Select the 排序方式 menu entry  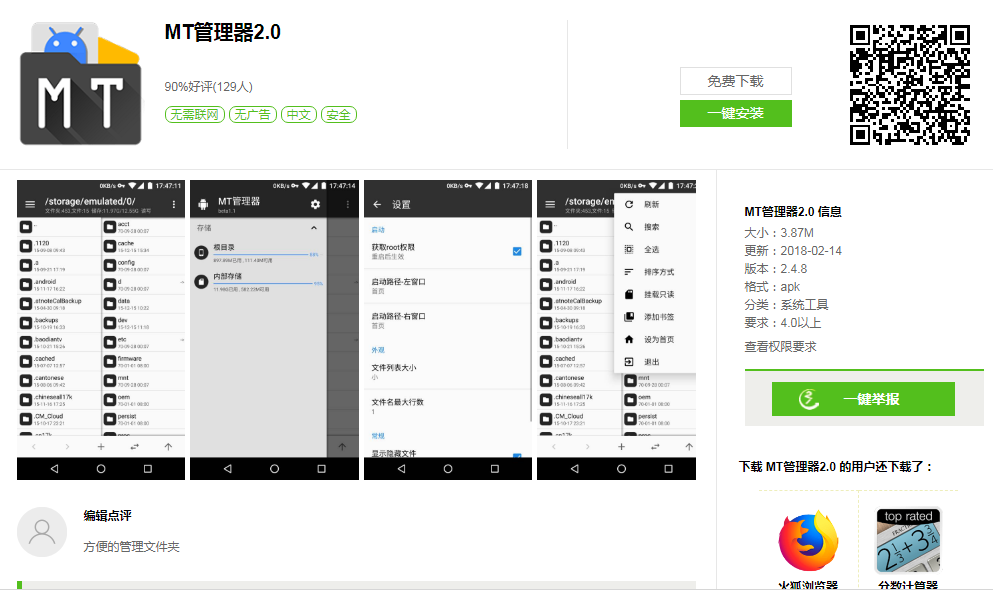click(x=655, y=272)
